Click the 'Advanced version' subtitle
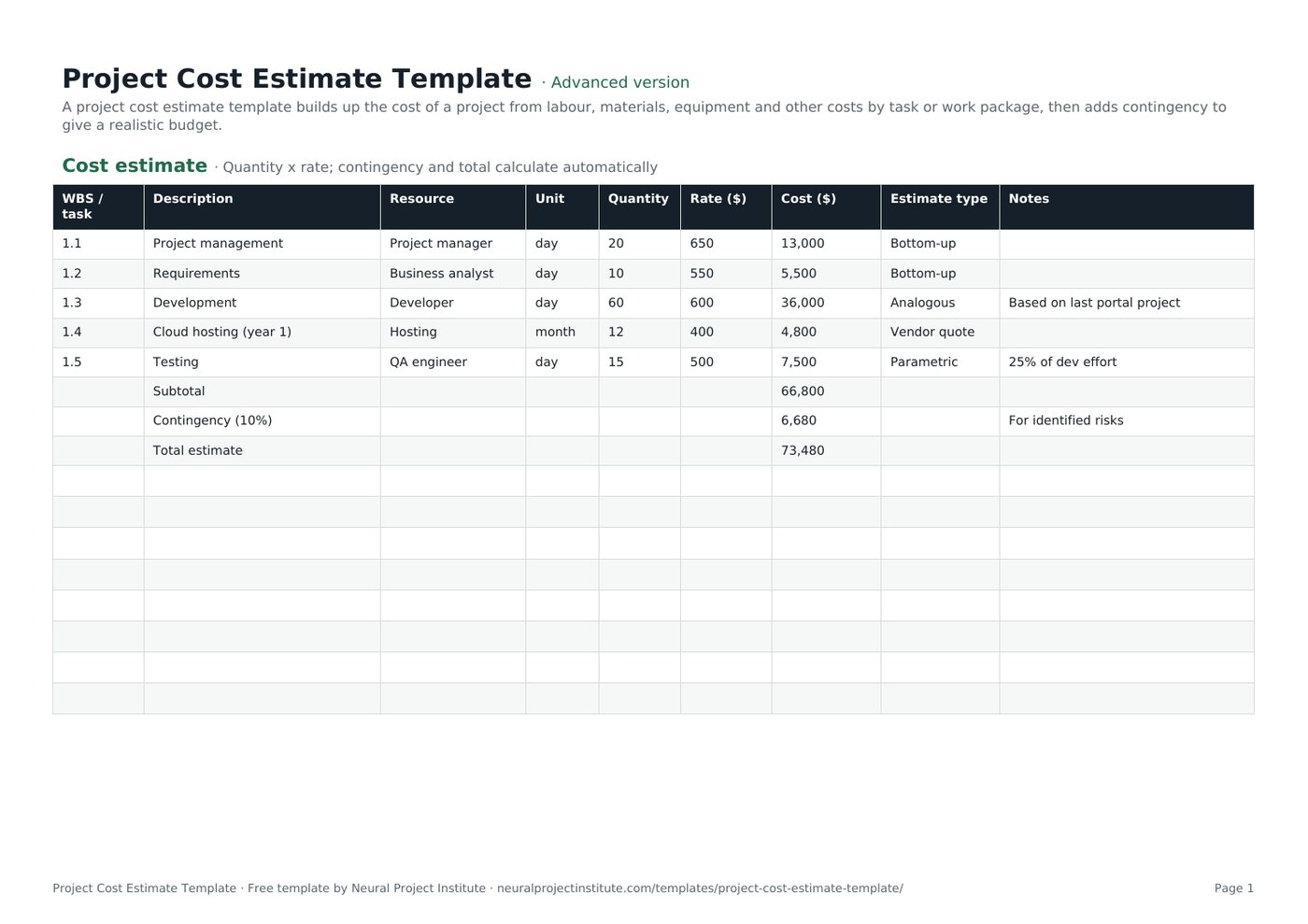Image resolution: width=1308 pixels, height=924 pixels. tap(620, 83)
